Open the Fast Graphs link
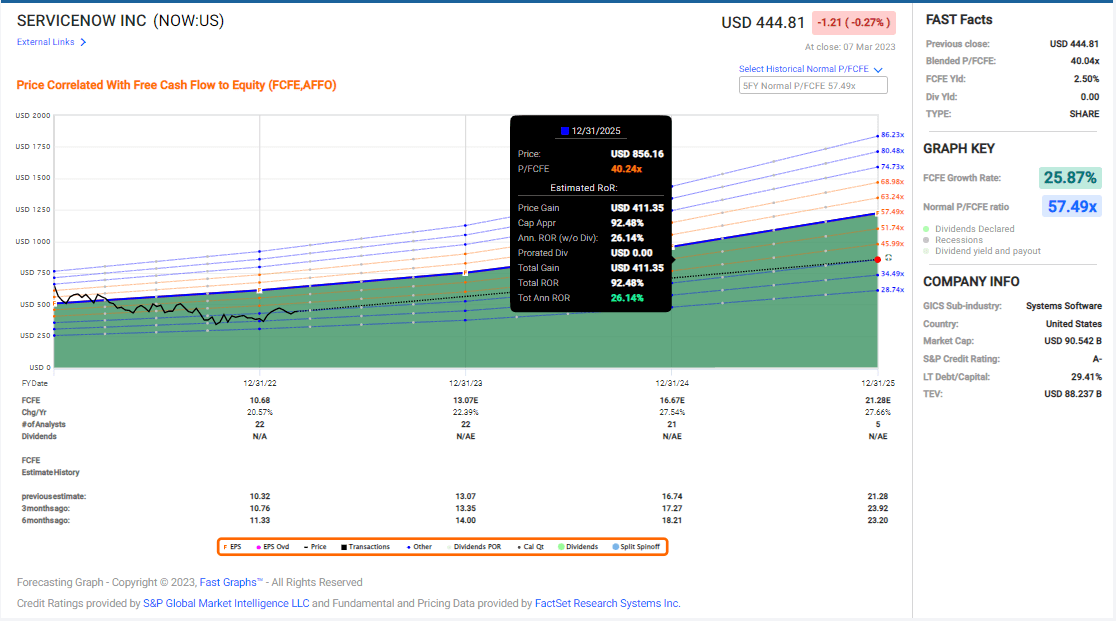Image resolution: width=1116 pixels, height=621 pixels. click(x=230, y=582)
